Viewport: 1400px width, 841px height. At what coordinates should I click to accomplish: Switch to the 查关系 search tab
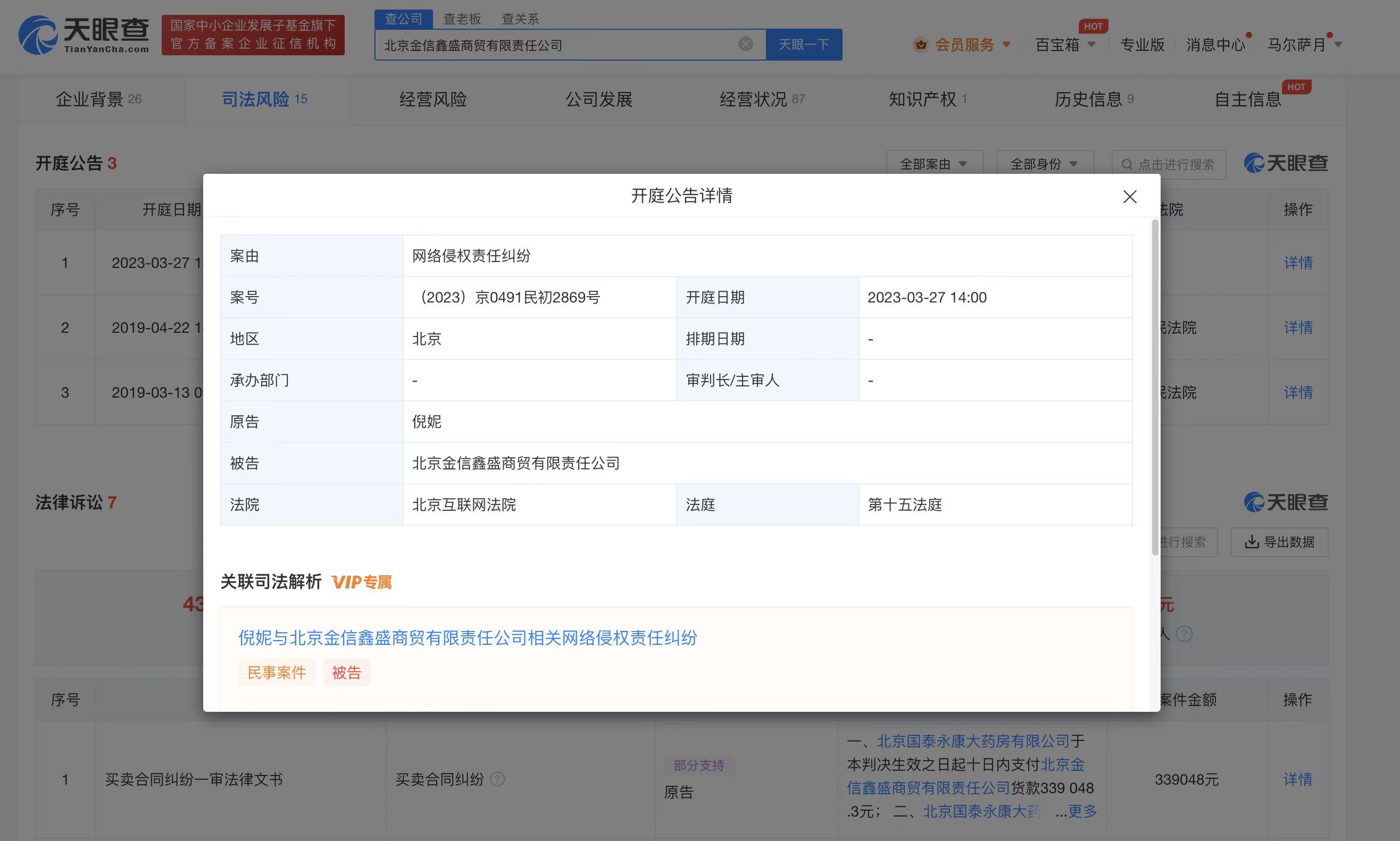point(520,19)
